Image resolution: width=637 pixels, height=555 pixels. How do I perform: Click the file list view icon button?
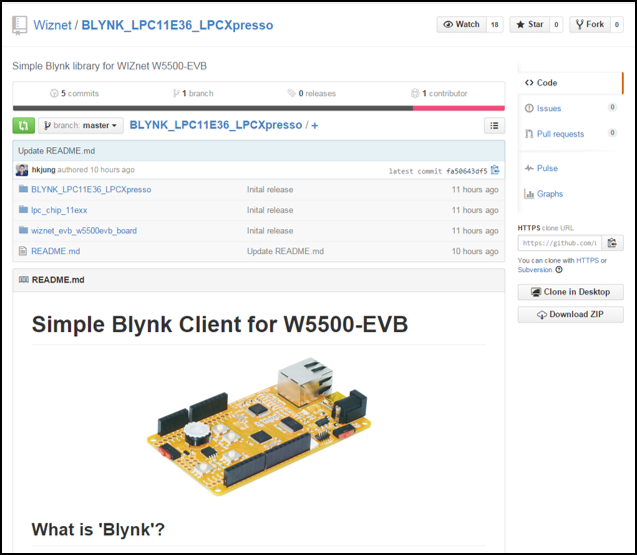tap(494, 126)
